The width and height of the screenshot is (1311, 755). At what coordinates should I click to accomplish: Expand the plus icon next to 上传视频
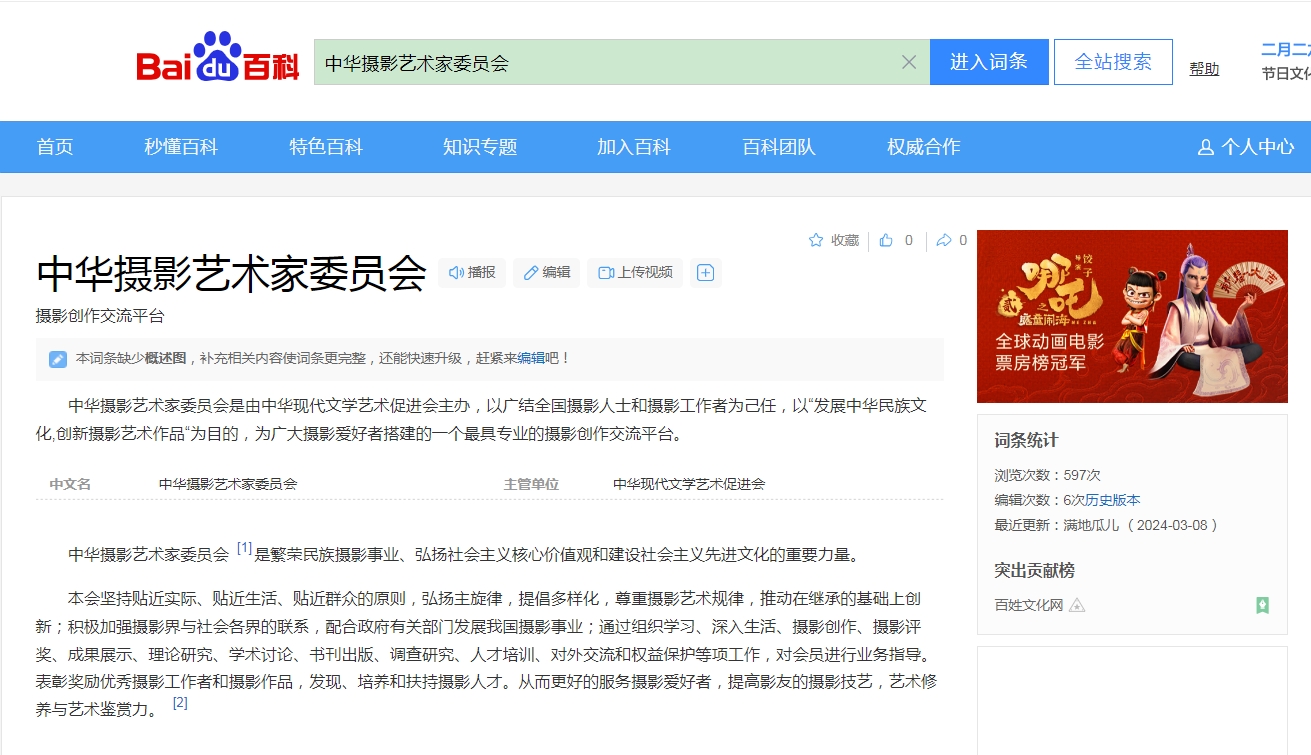(705, 273)
